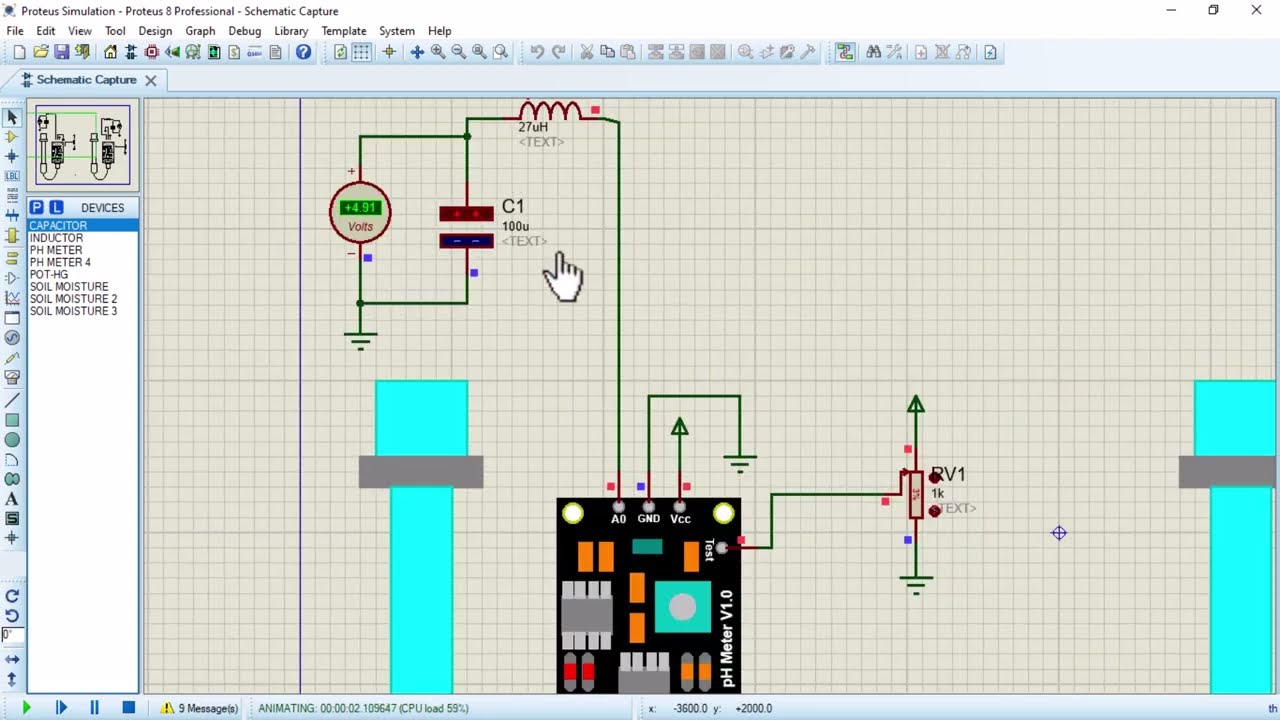Click the Undo toolbar icon
The height and width of the screenshot is (720, 1280).
coord(538,52)
